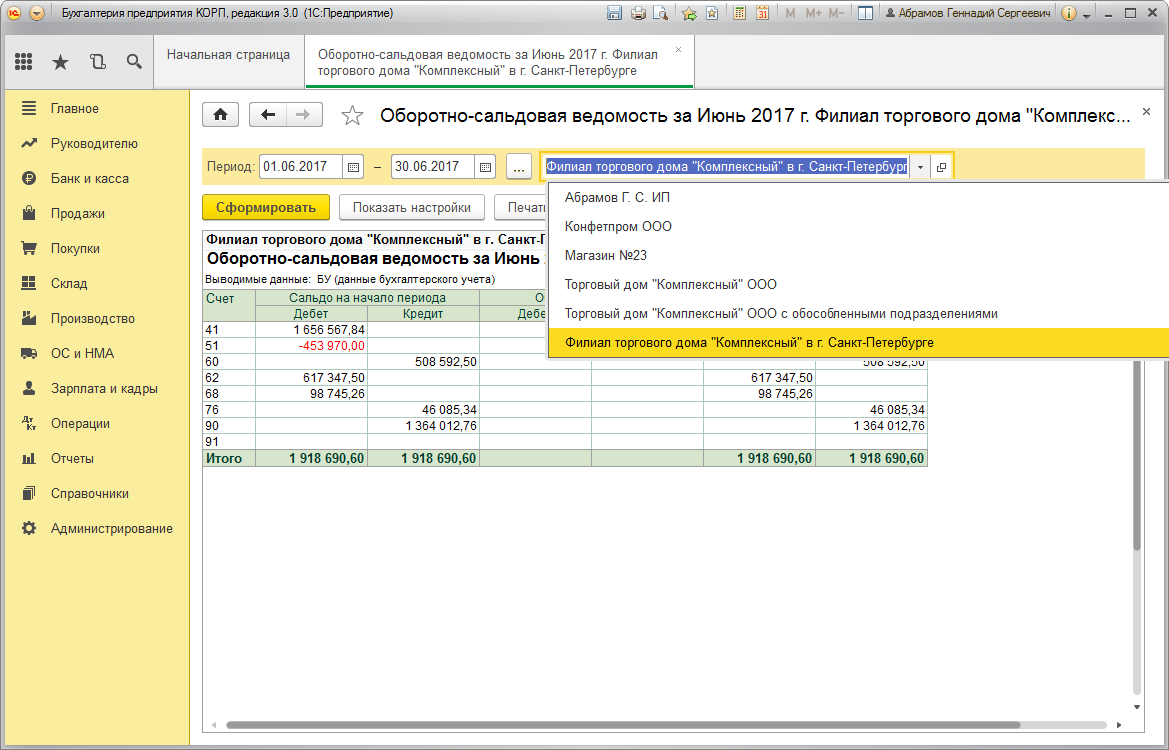Open the history icon in the tools panel

click(x=98, y=62)
